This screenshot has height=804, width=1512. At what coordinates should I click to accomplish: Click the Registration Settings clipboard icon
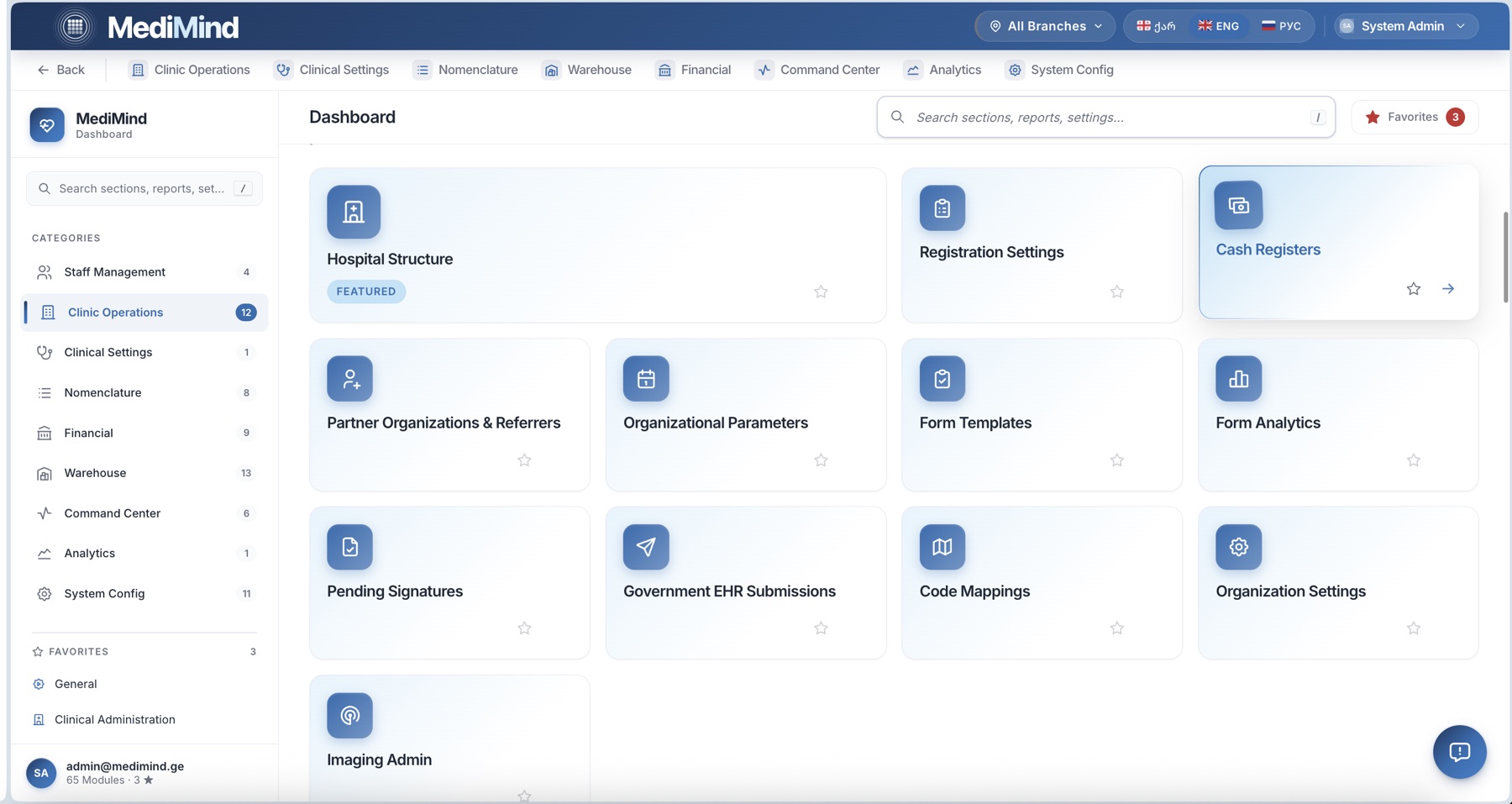pyautogui.click(x=942, y=208)
